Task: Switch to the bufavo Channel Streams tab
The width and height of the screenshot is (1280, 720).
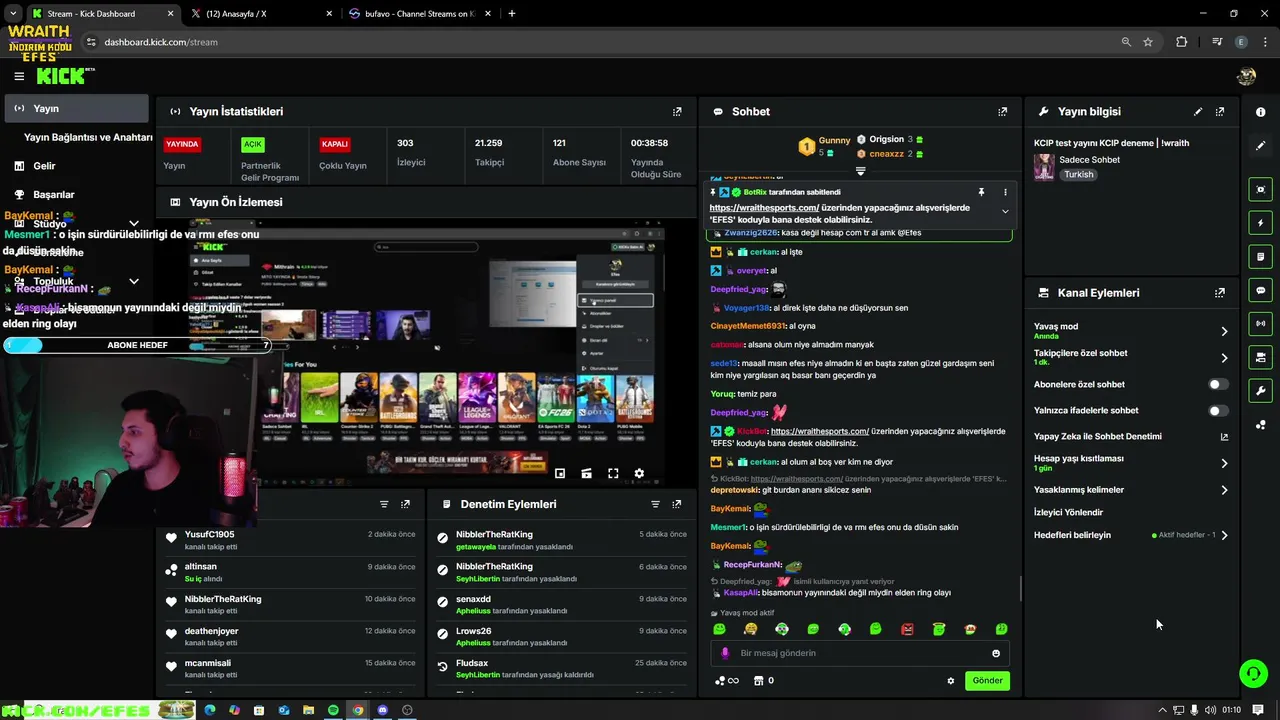Action: point(418,14)
